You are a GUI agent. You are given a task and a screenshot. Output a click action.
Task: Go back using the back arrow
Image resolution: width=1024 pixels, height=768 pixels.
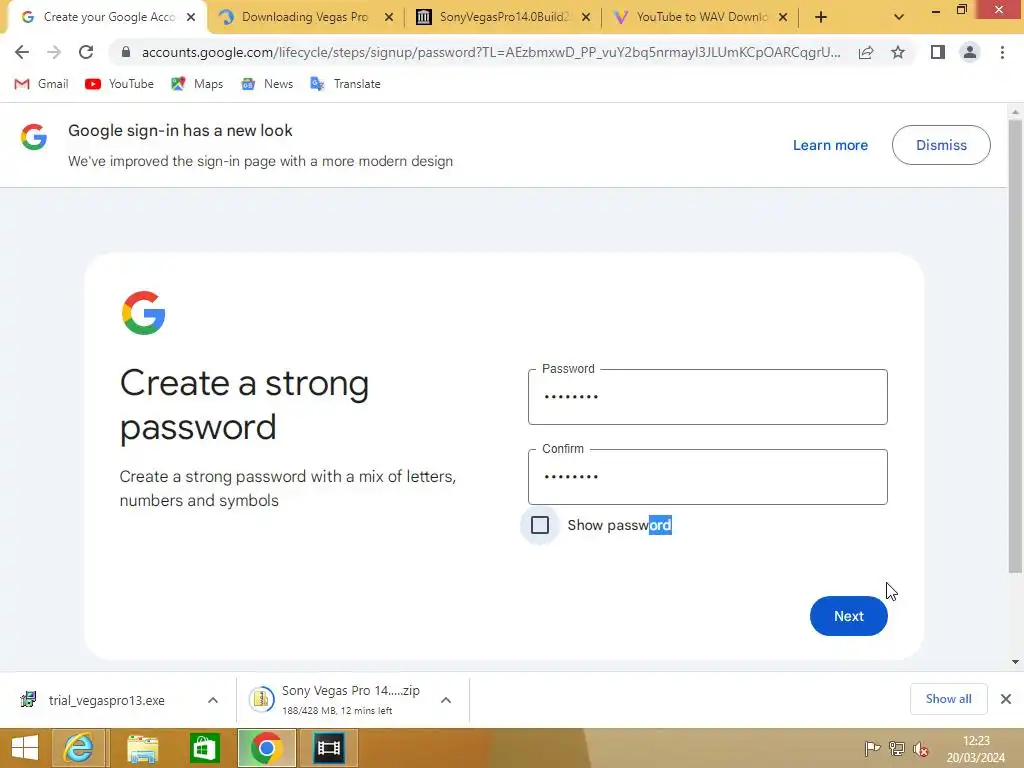[22, 52]
